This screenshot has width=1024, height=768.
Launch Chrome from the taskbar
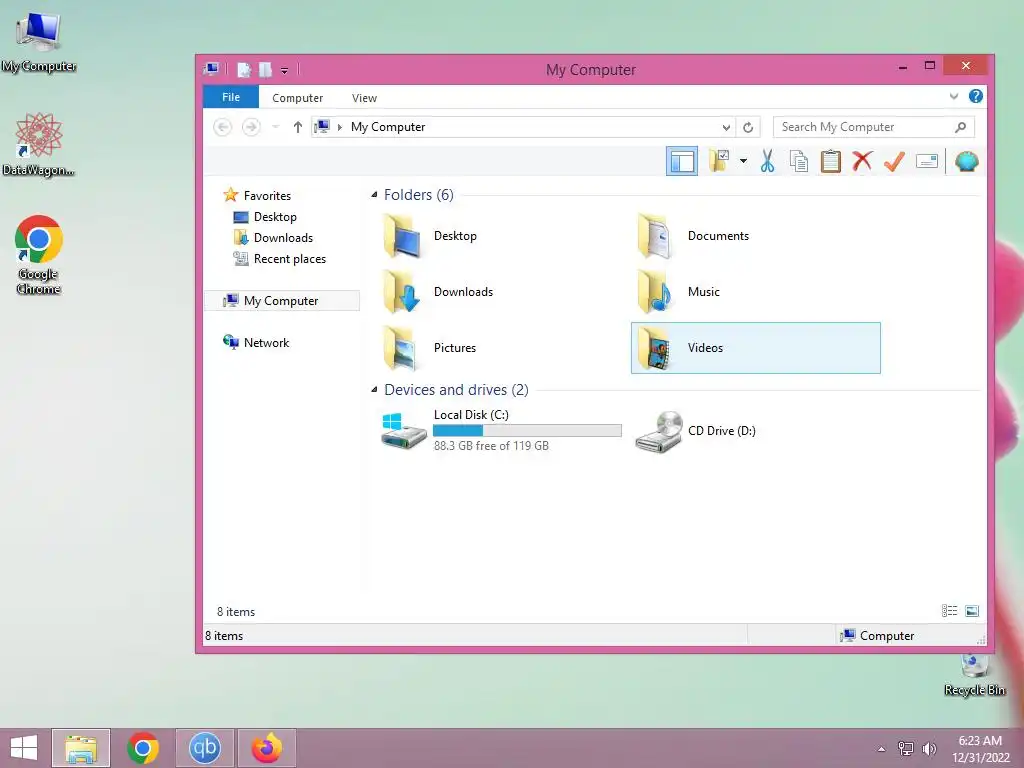[x=142, y=748]
